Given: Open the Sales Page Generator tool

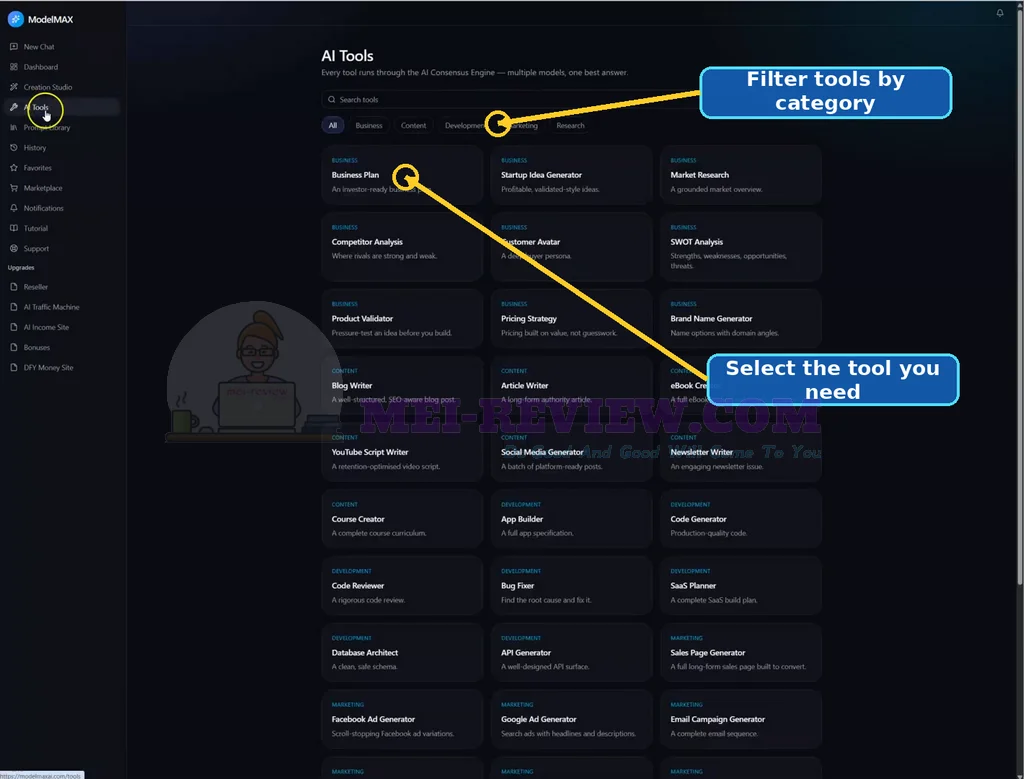Looking at the screenshot, I should tap(741, 652).
